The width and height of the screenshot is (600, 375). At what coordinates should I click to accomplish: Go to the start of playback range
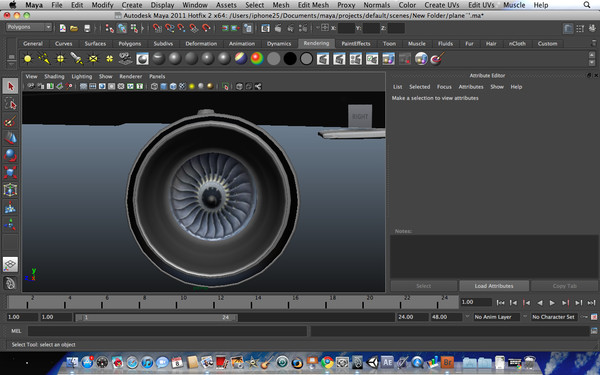[500, 303]
